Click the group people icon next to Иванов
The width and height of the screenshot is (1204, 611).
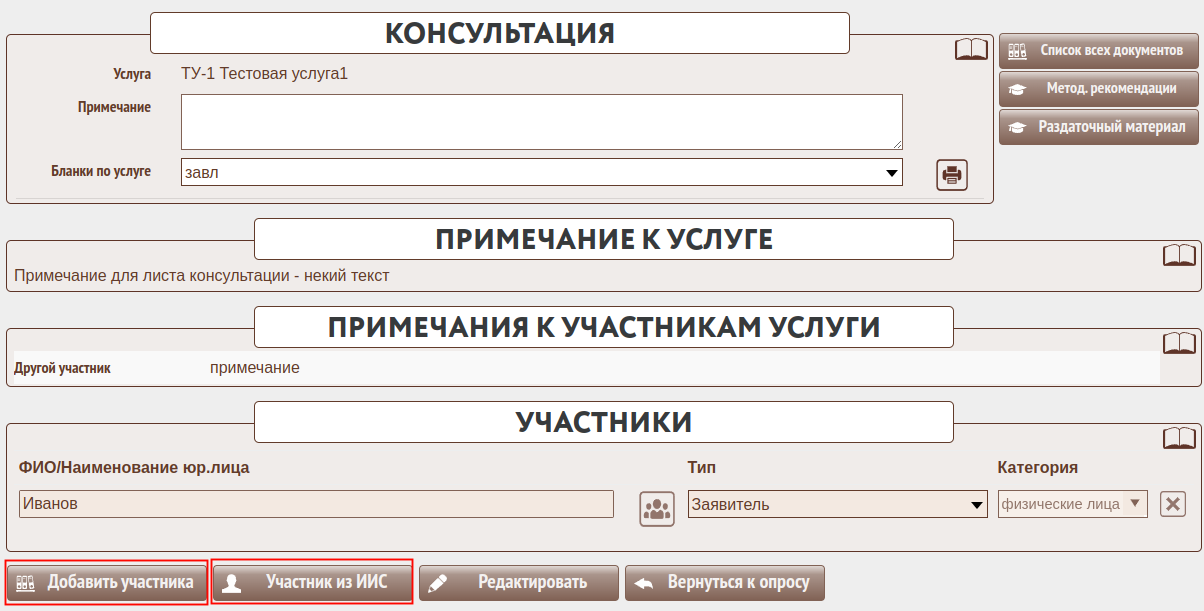point(657,508)
